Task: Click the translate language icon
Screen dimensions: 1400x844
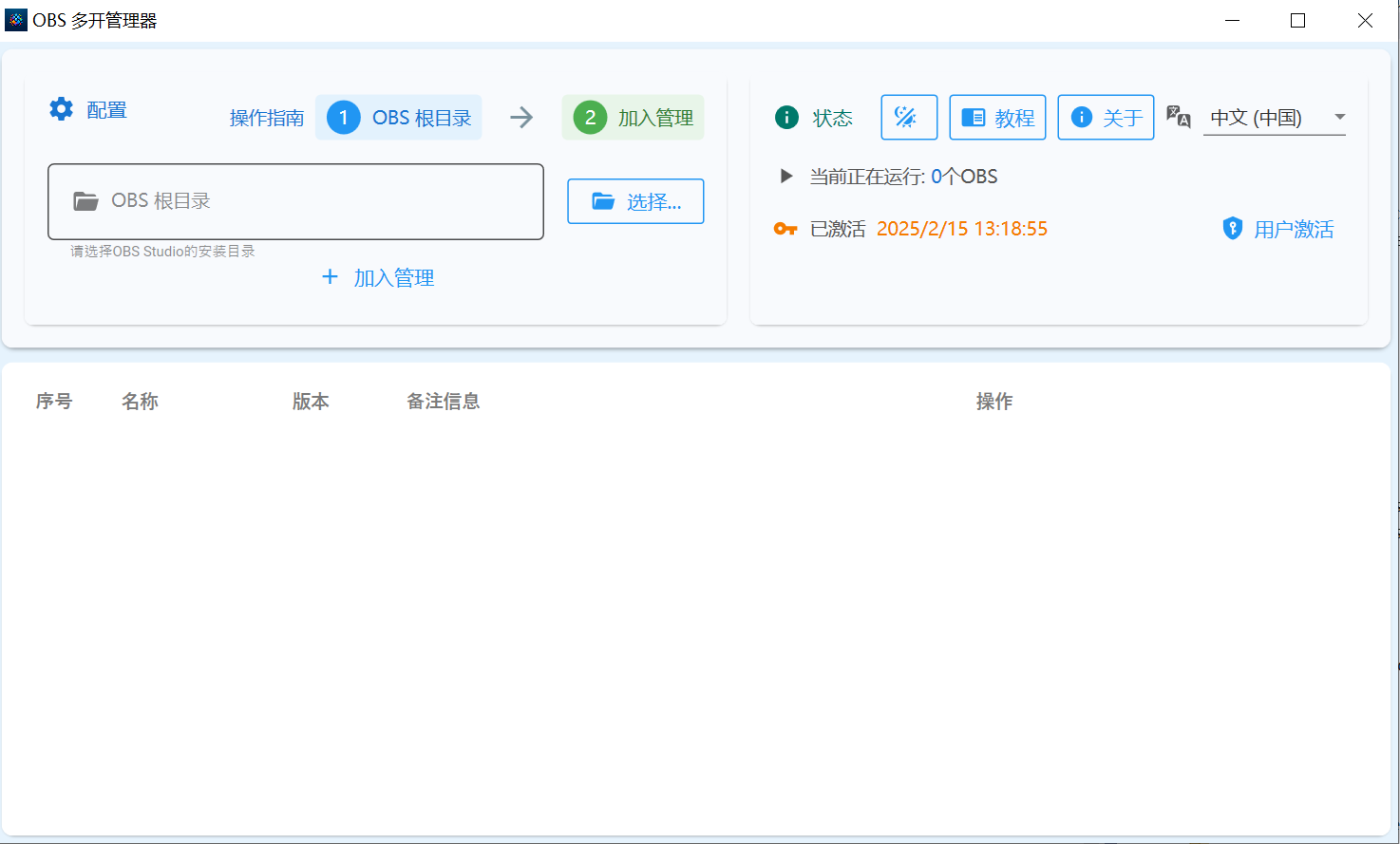Action: tap(1179, 117)
